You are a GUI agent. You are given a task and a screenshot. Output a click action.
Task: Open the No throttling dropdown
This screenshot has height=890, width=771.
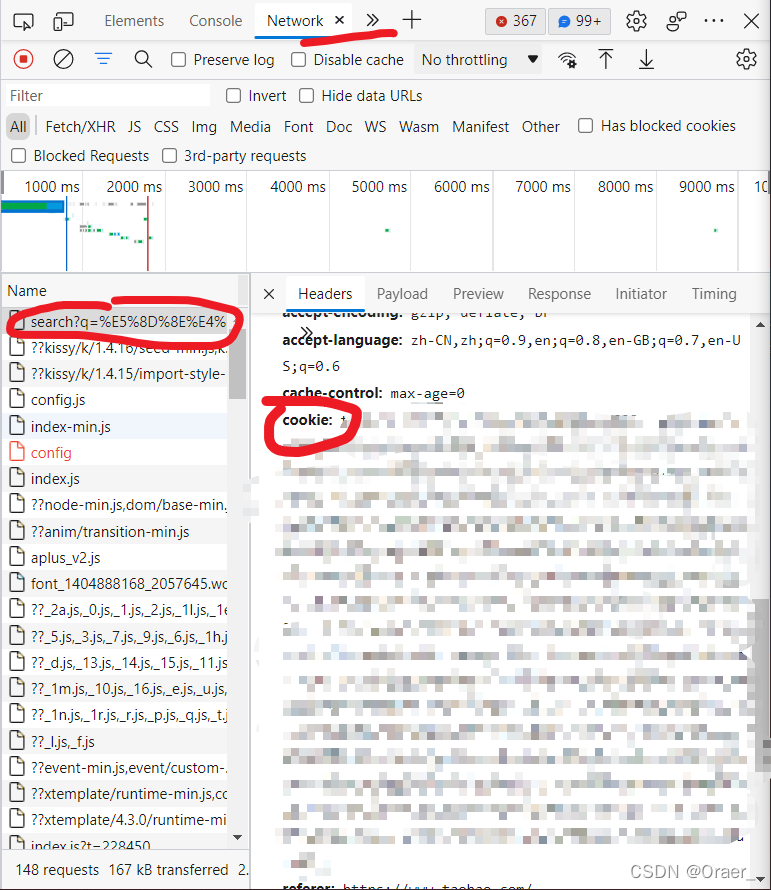tap(478, 60)
